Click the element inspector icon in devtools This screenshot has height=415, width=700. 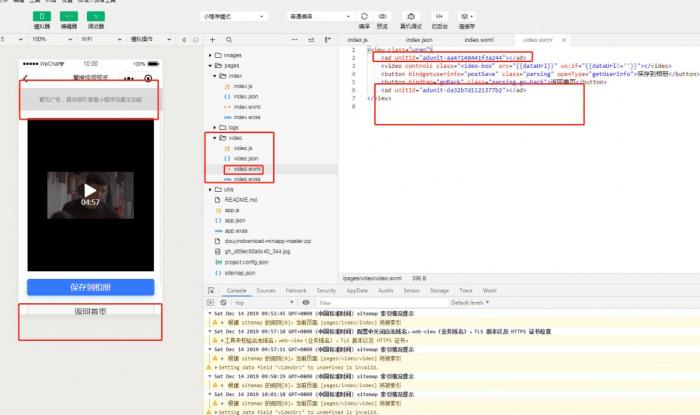[210, 290]
